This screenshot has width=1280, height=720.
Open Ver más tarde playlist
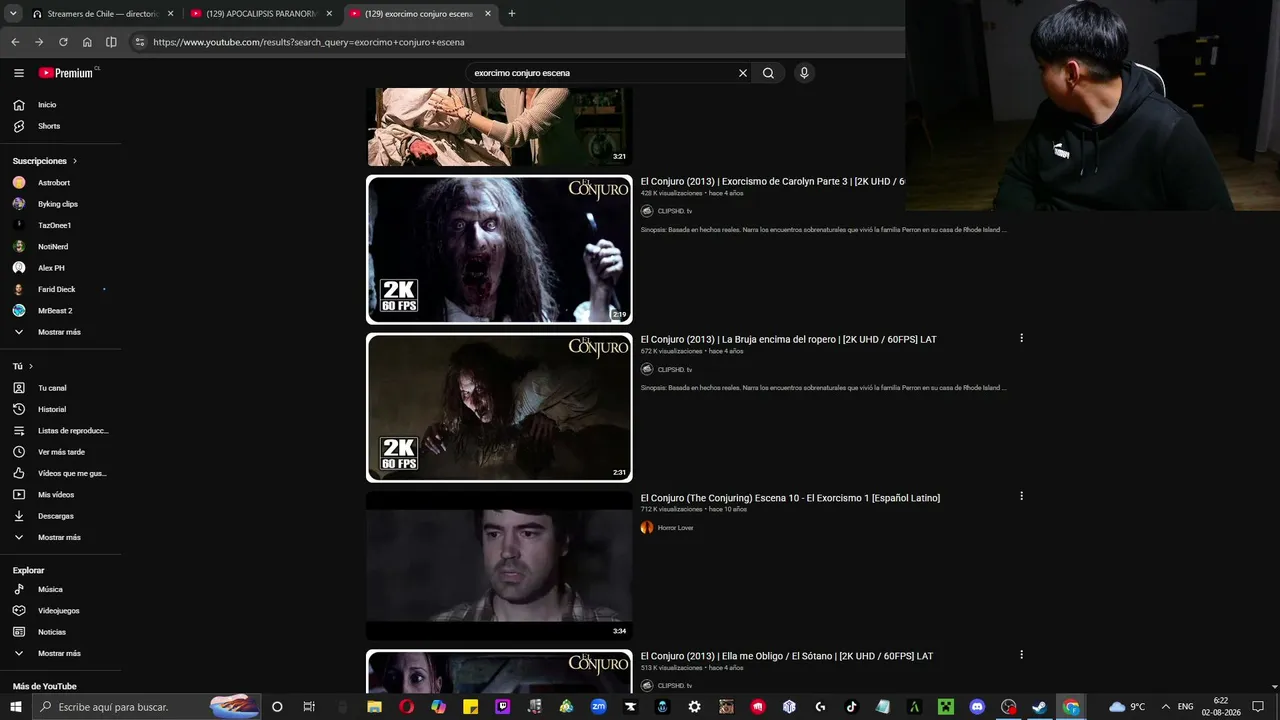coord(61,452)
